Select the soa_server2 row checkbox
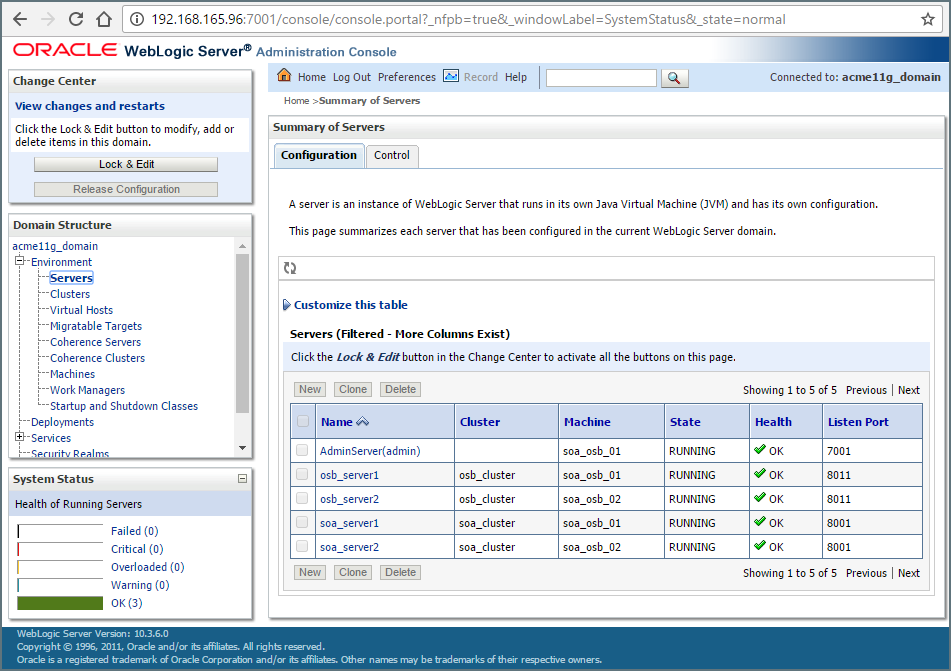This screenshot has height=671, width=951. pos(302,547)
